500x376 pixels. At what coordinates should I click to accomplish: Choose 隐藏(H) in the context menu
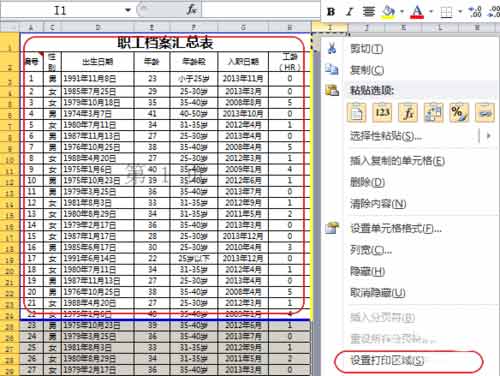[367, 271]
